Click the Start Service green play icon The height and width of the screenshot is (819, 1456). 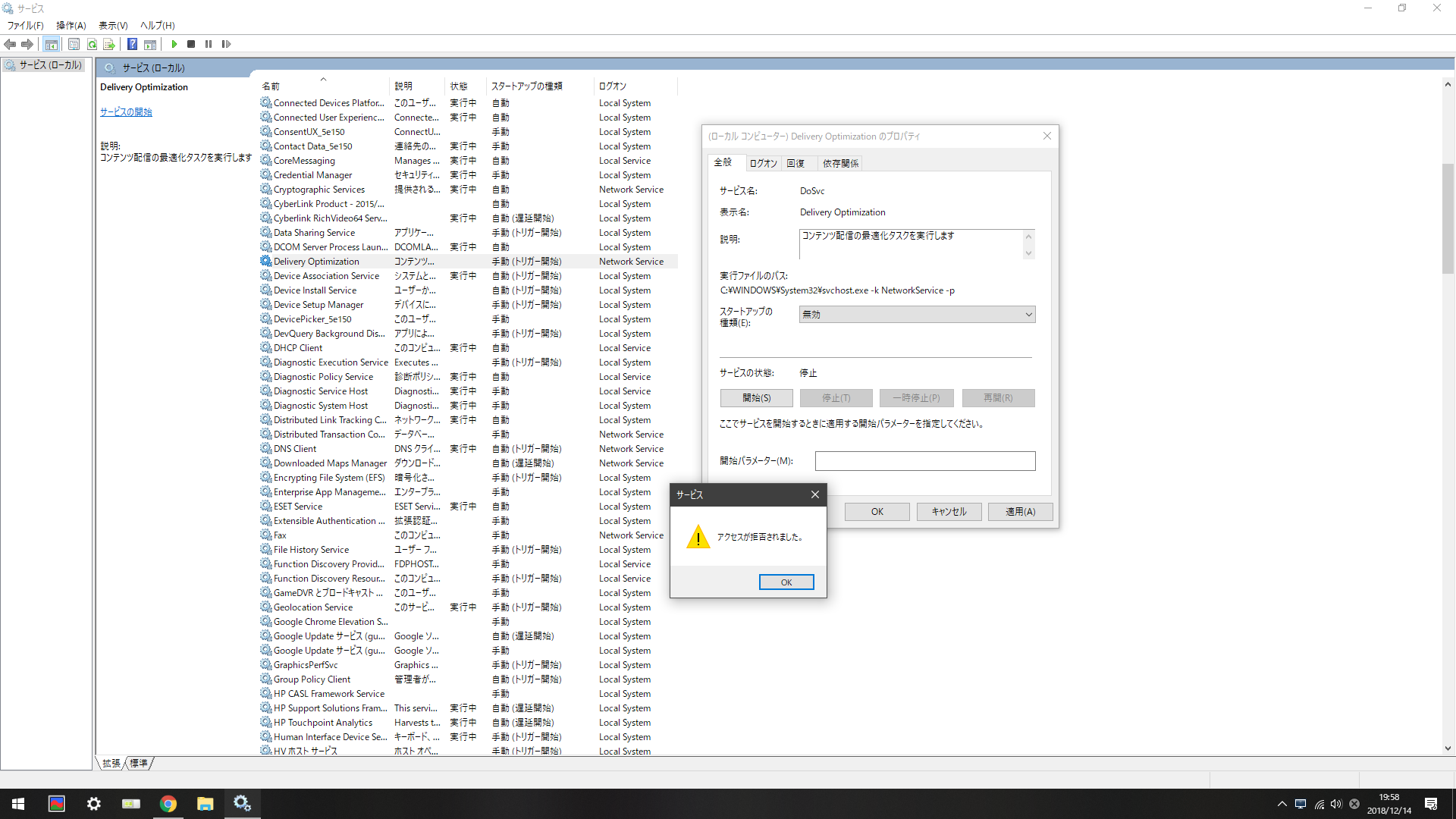point(174,44)
